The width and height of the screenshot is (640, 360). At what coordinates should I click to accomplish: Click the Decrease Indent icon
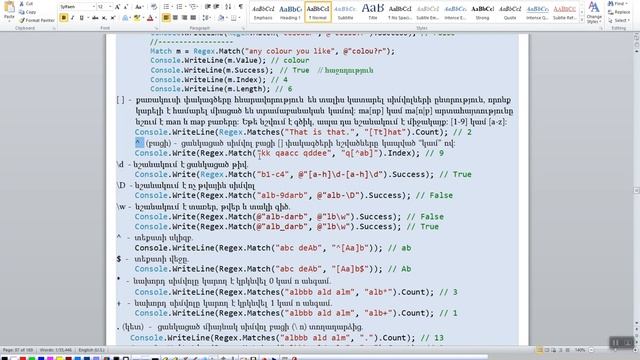point(208,7)
